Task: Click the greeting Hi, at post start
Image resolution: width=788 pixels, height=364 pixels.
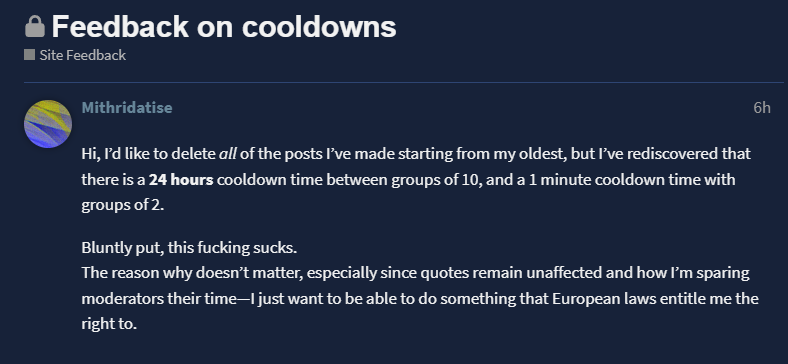Action: tap(89, 154)
